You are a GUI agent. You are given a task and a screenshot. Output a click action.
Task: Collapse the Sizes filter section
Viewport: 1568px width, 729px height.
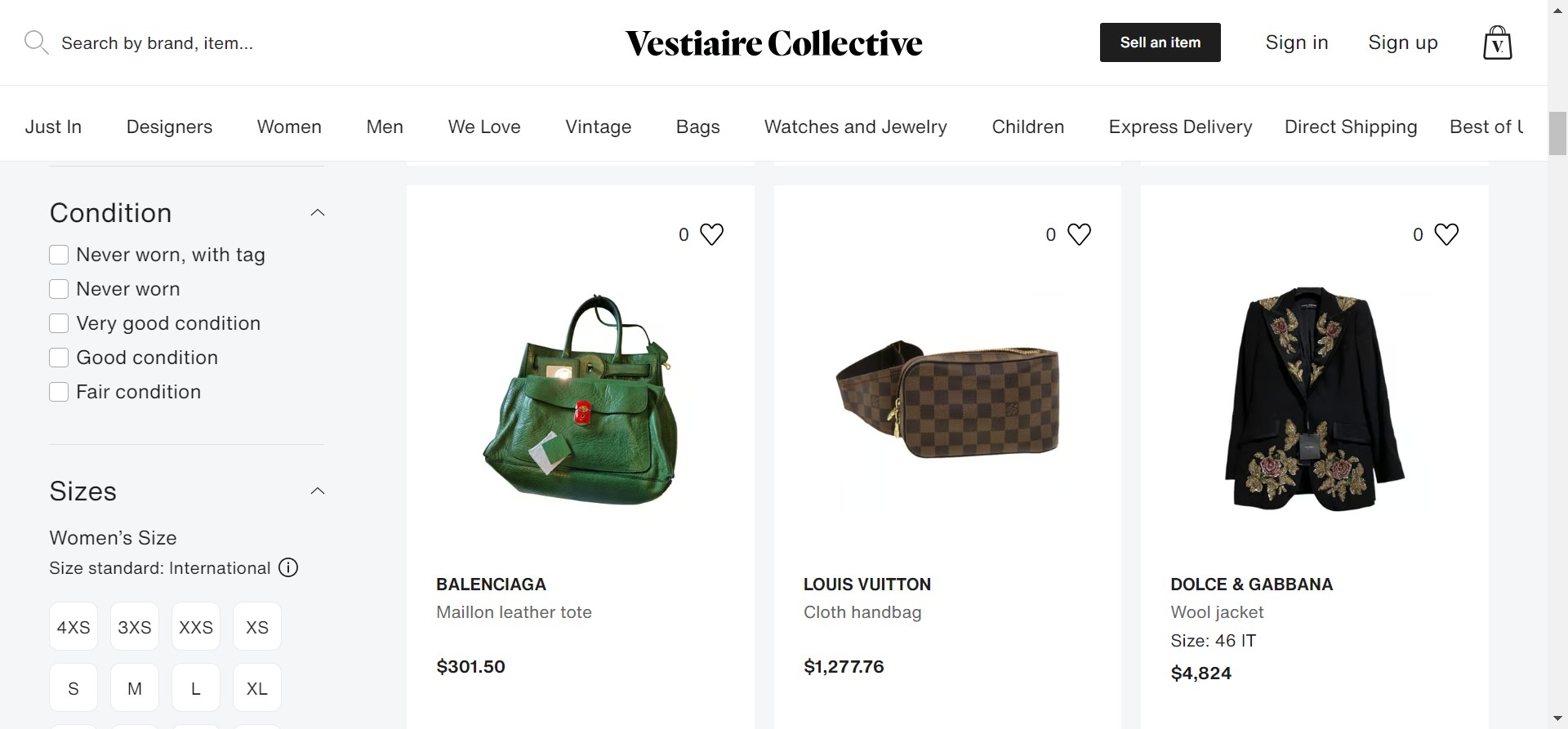coord(318,491)
